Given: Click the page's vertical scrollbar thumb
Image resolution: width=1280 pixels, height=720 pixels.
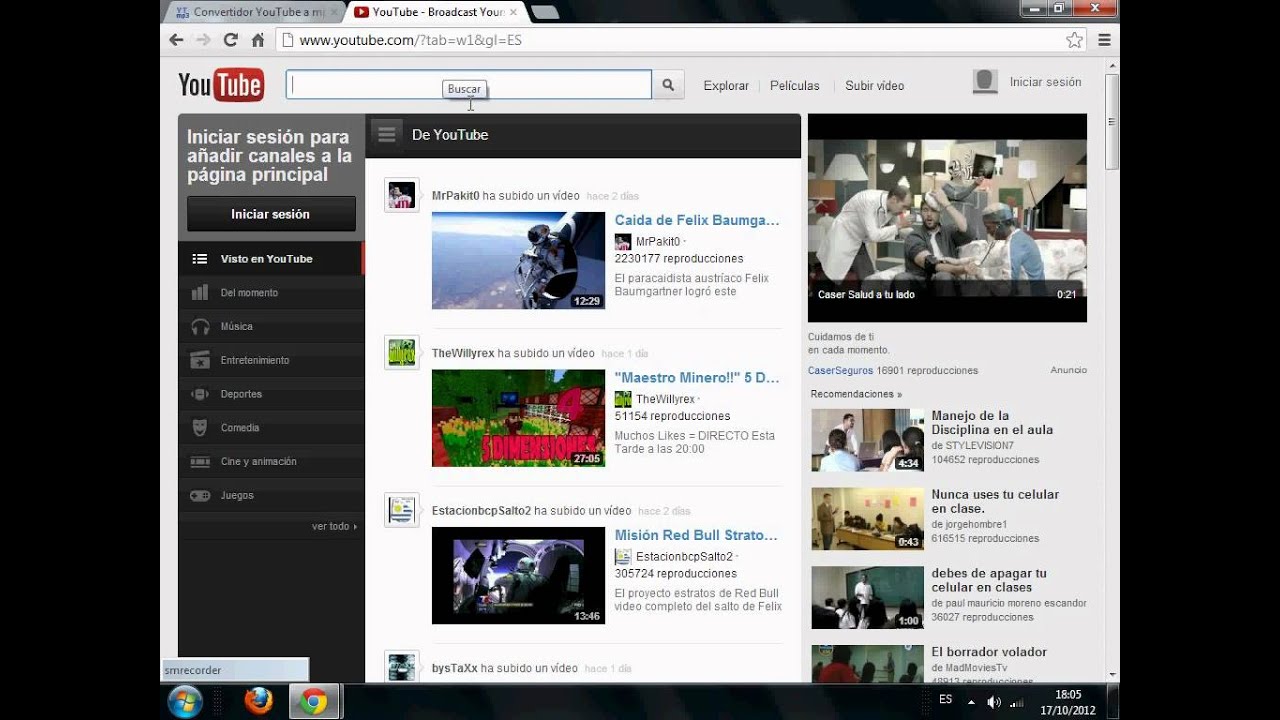Looking at the screenshot, I should coord(1112,120).
